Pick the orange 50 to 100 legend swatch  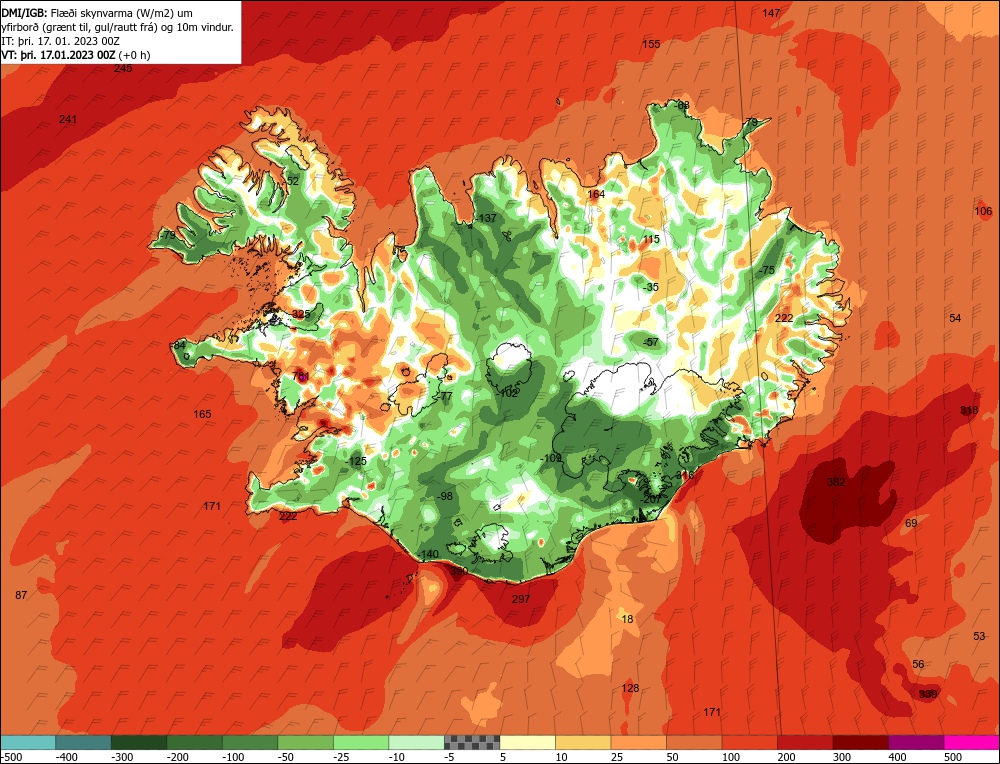pyautogui.click(x=694, y=742)
